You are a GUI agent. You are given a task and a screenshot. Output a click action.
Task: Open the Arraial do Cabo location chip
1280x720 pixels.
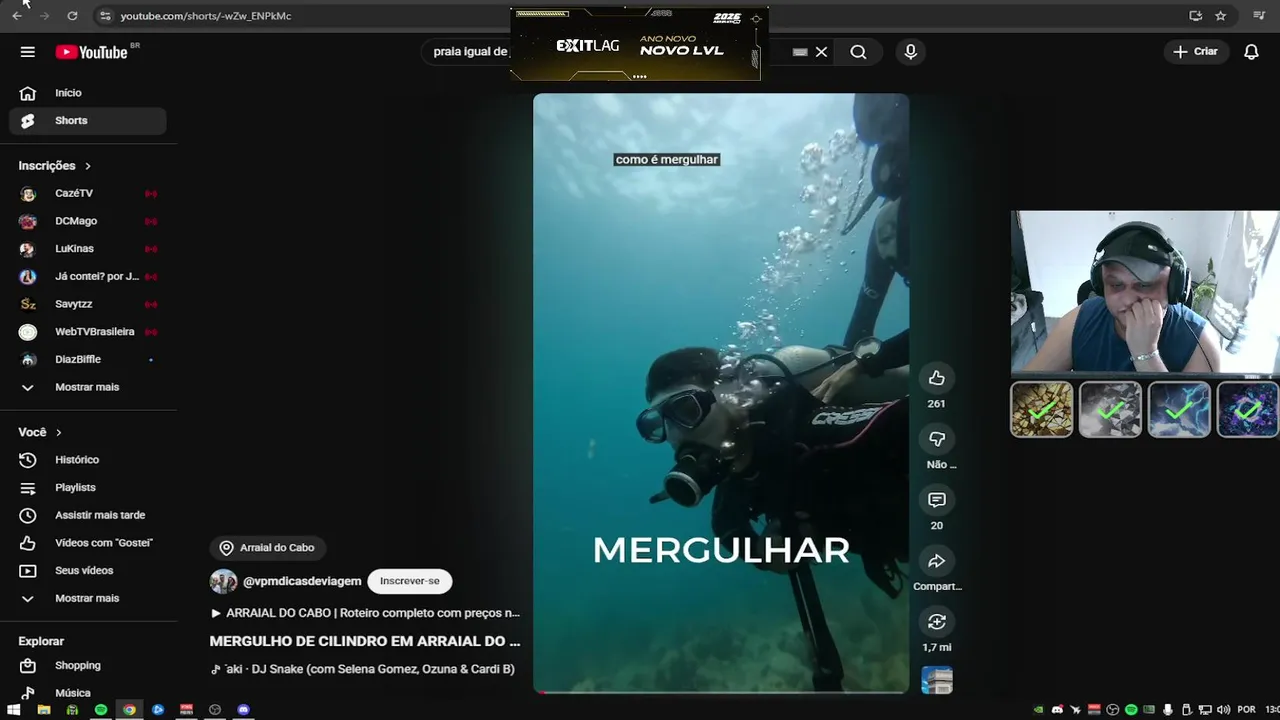click(x=268, y=548)
